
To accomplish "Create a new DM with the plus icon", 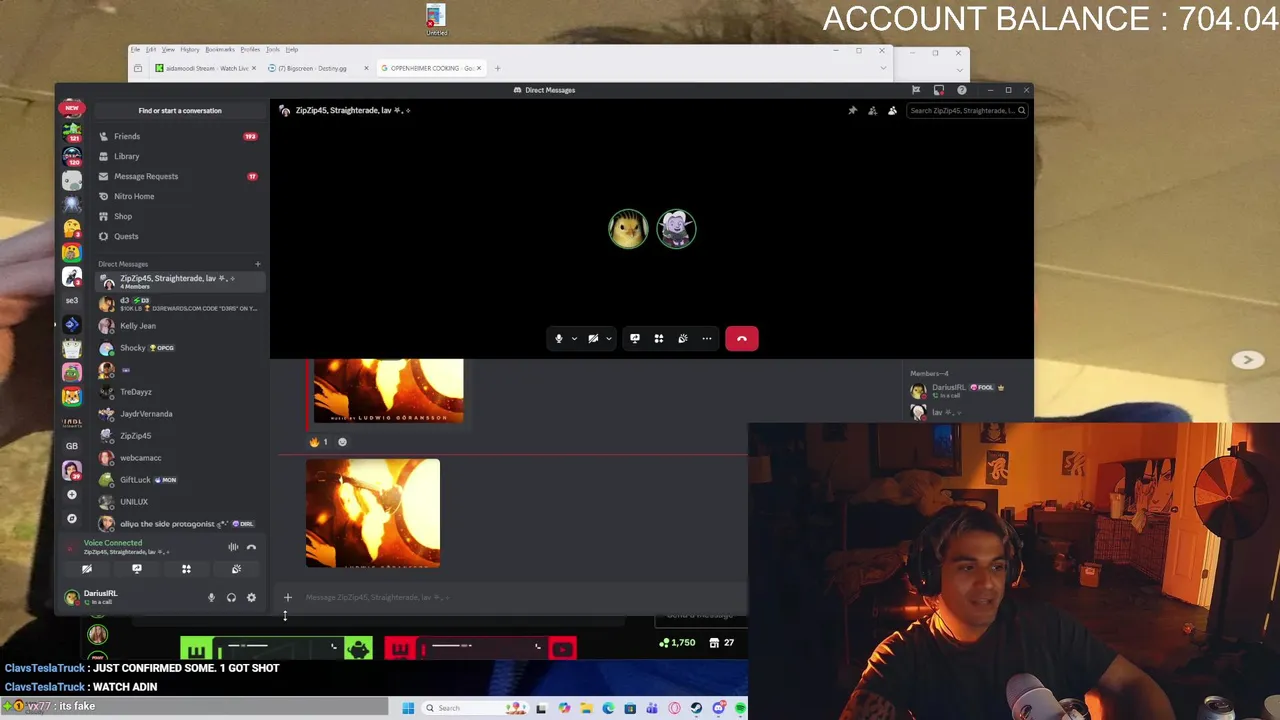I will tap(257, 264).
